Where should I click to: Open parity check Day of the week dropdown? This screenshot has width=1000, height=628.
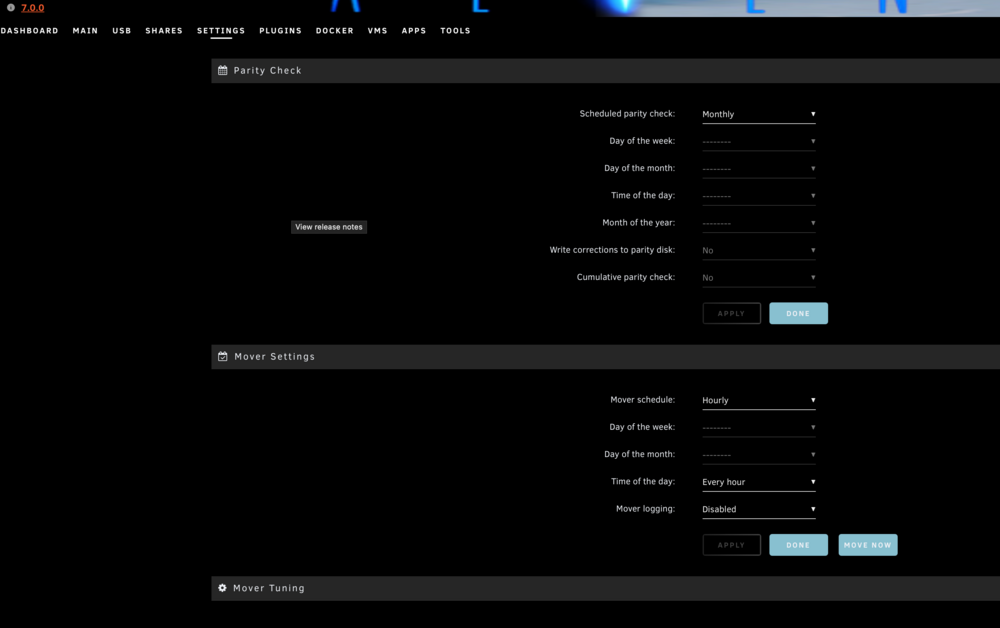pyautogui.click(x=759, y=142)
